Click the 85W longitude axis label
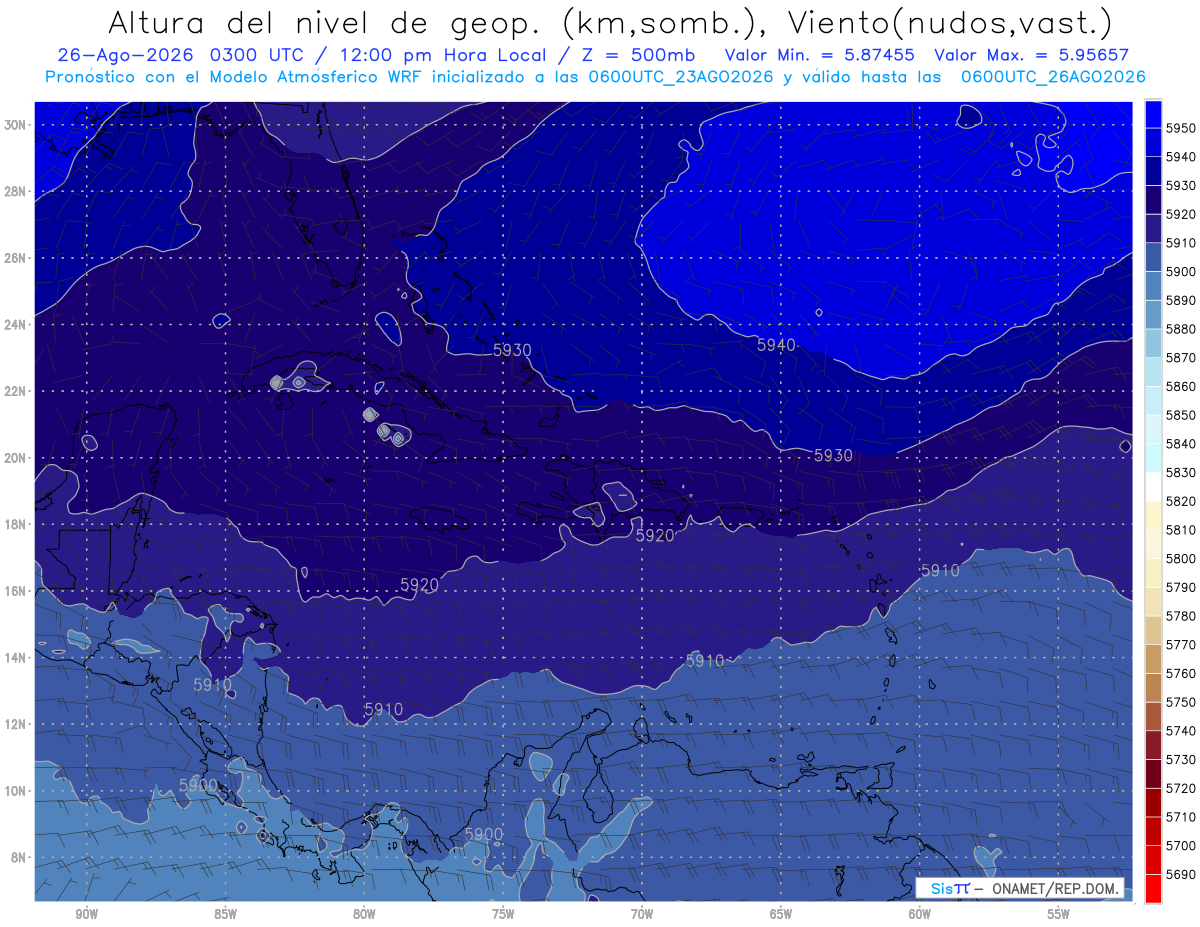The width and height of the screenshot is (1200, 927). (x=225, y=914)
